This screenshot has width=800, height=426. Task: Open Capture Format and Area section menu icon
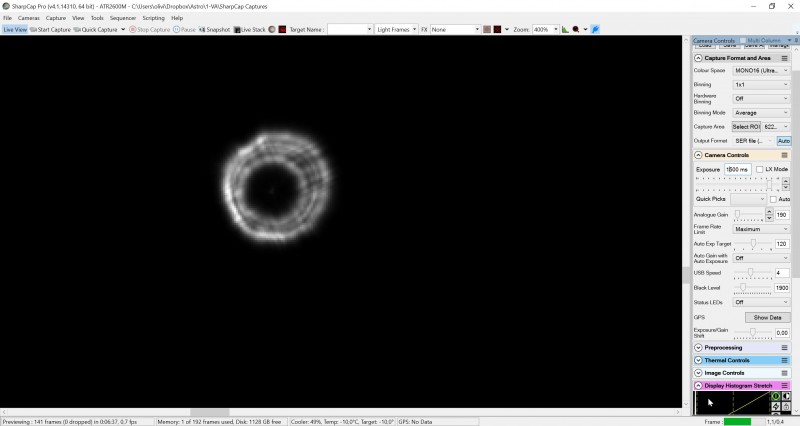[x=784, y=58]
